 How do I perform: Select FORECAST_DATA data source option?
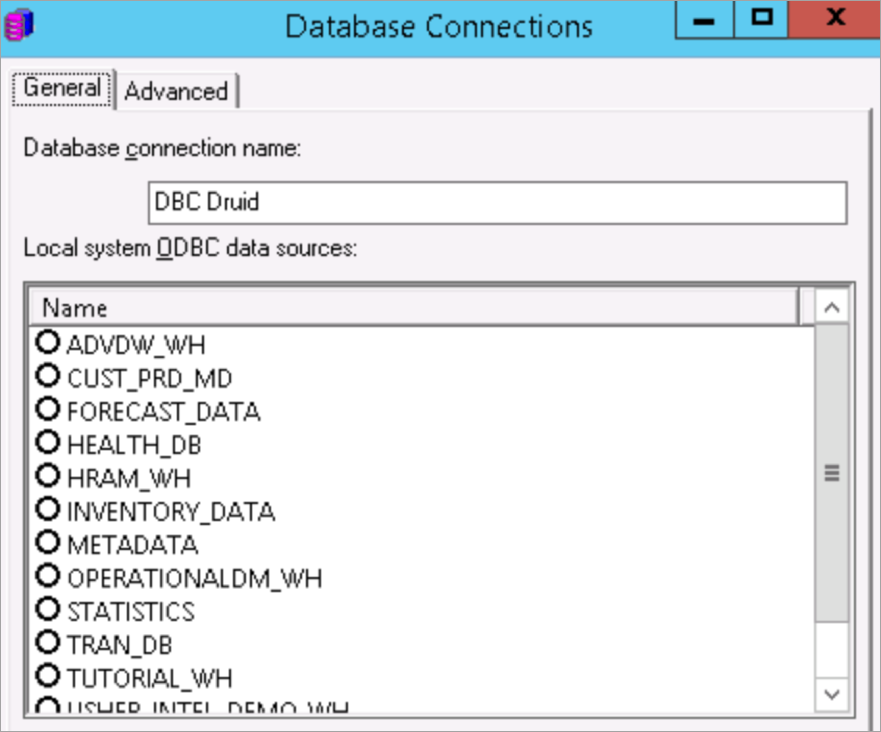click(48, 410)
